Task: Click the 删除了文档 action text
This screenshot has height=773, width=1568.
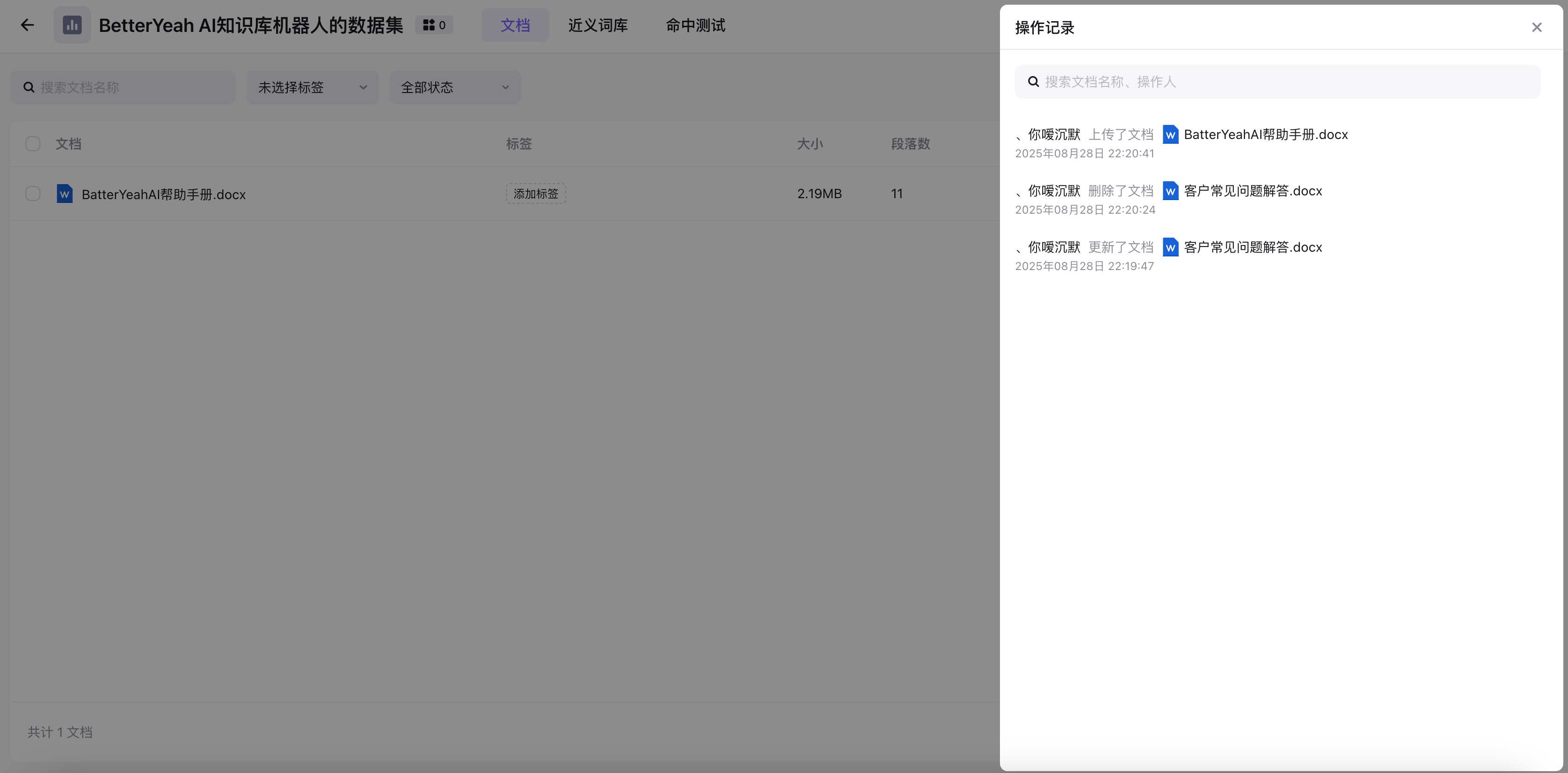Action: 1121,191
